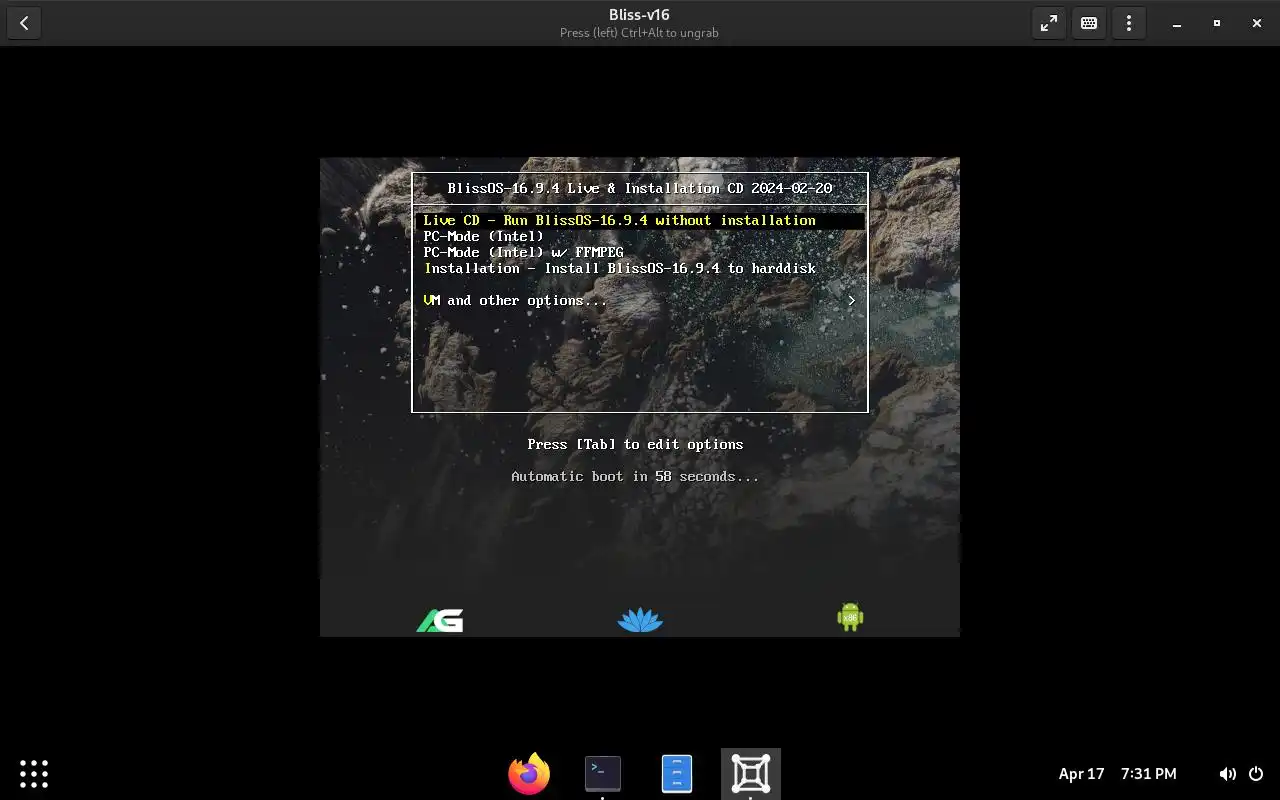The height and width of the screenshot is (800, 1280).
Task: Minimize the Bliss-v16 window
Action: [1177, 23]
